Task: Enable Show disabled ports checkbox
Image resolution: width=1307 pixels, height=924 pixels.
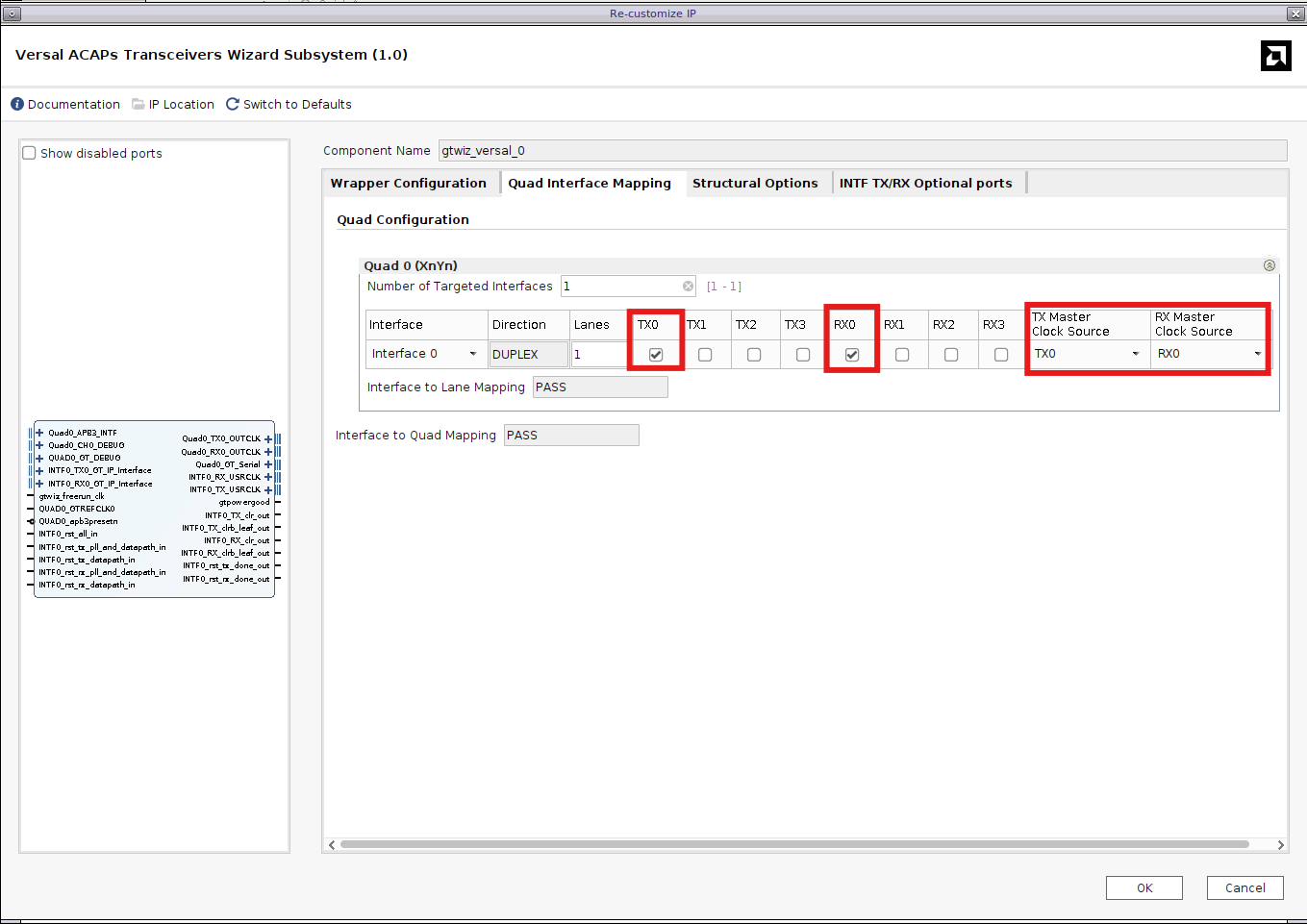Action: point(30,153)
